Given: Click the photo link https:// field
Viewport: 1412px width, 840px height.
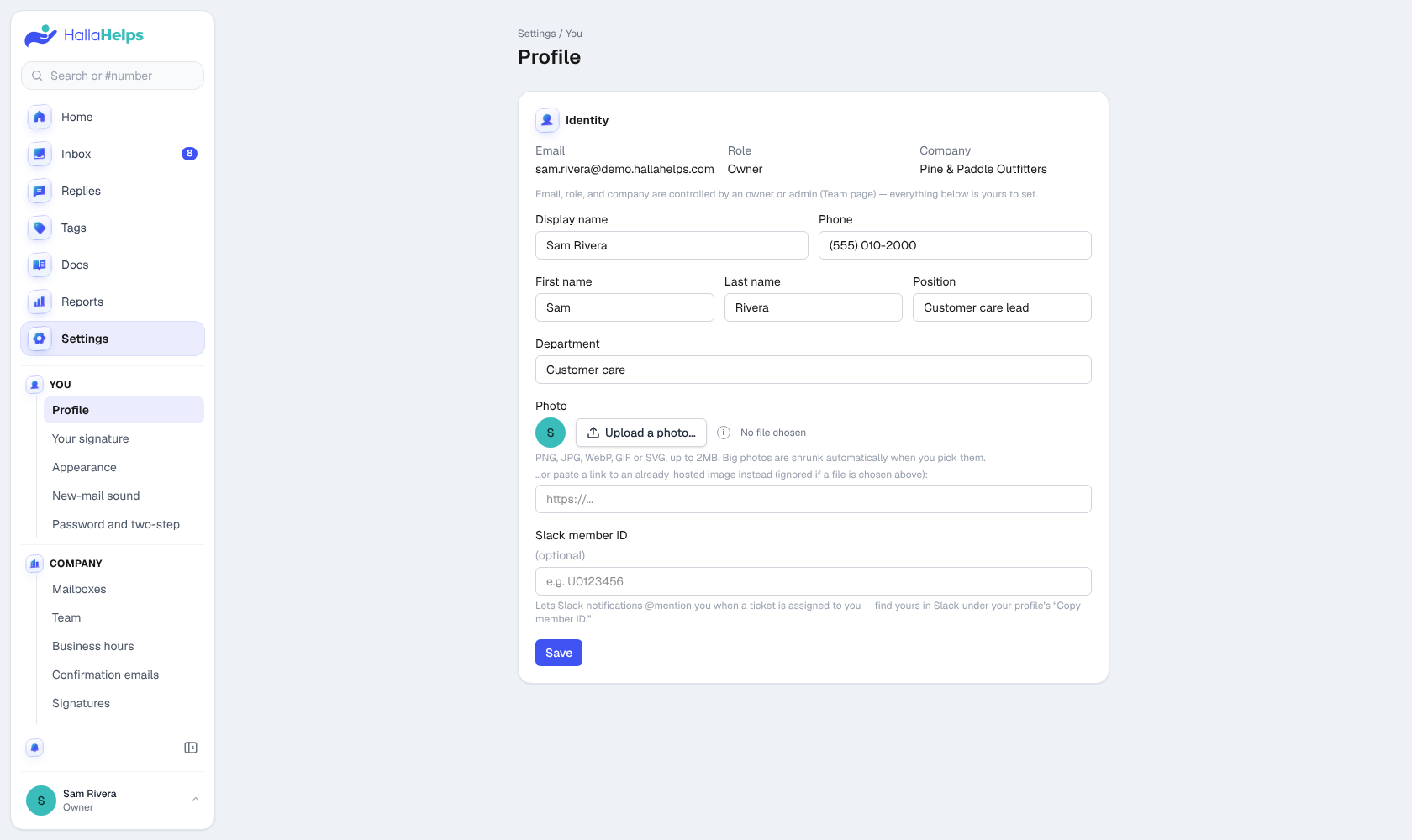Looking at the screenshot, I should pos(814,499).
